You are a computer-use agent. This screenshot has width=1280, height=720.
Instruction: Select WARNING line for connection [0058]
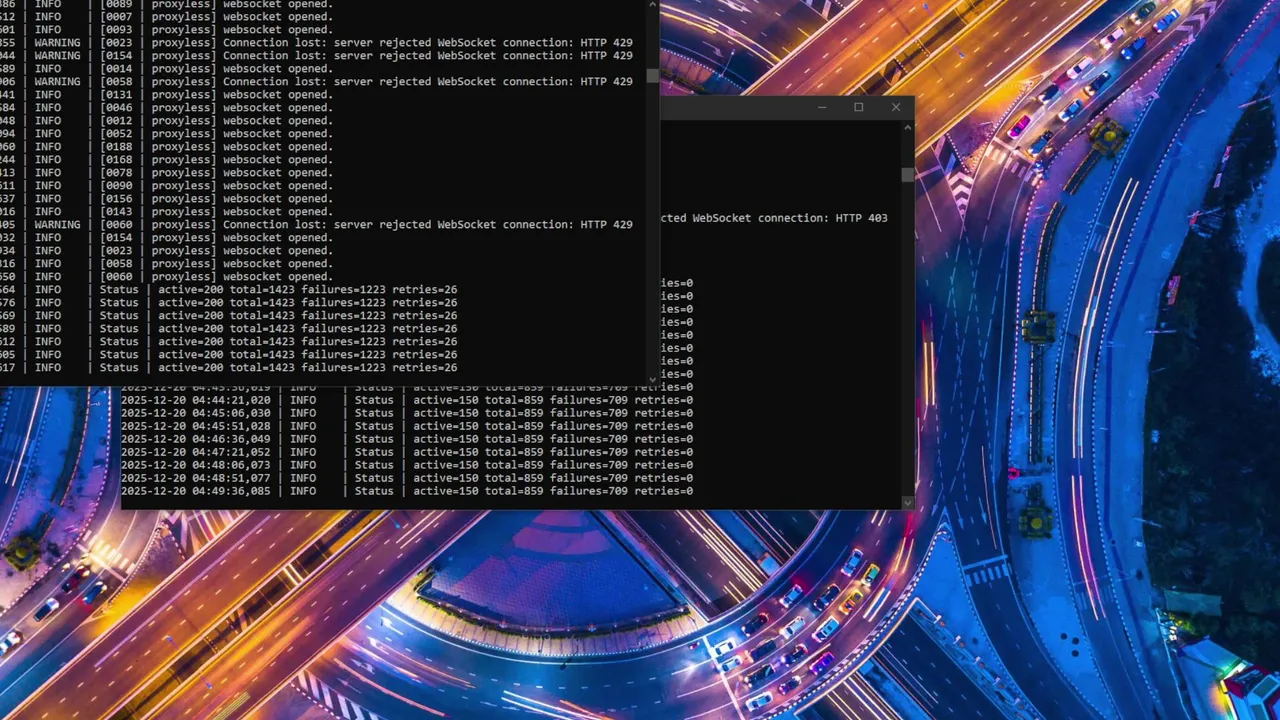coord(316,82)
